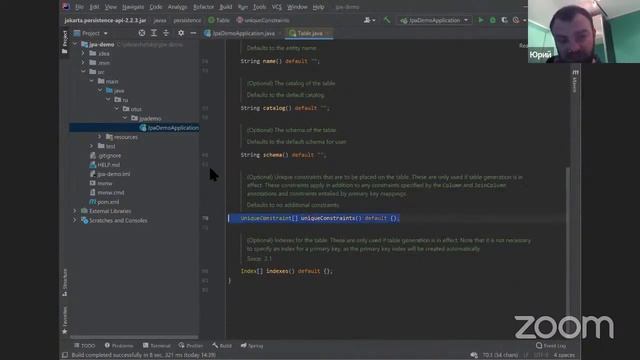The image size is (640, 360).
Task: Expand the resources folder
Action: (x=100, y=137)
